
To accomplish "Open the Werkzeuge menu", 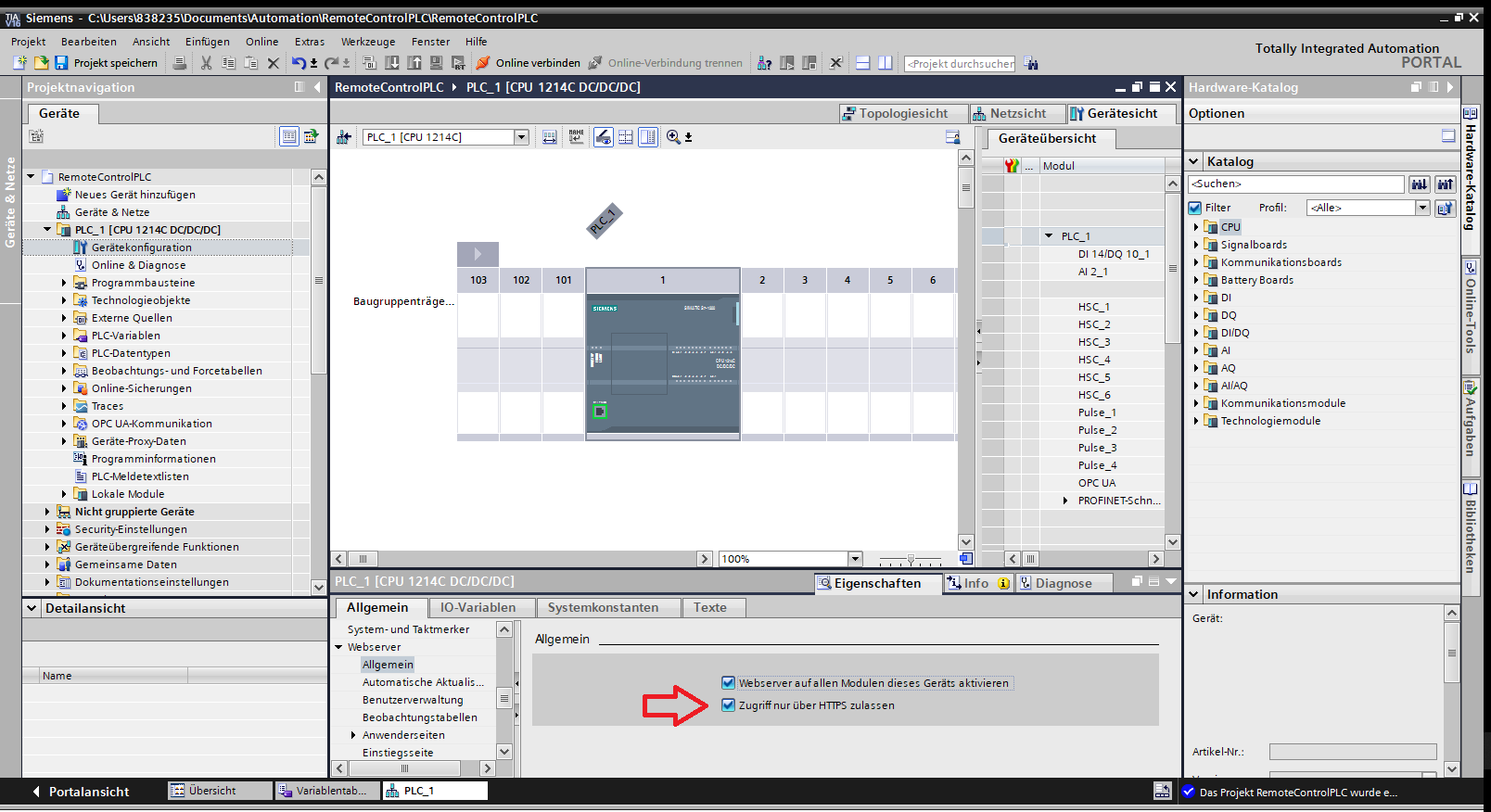I will click(x=368, y=42).
